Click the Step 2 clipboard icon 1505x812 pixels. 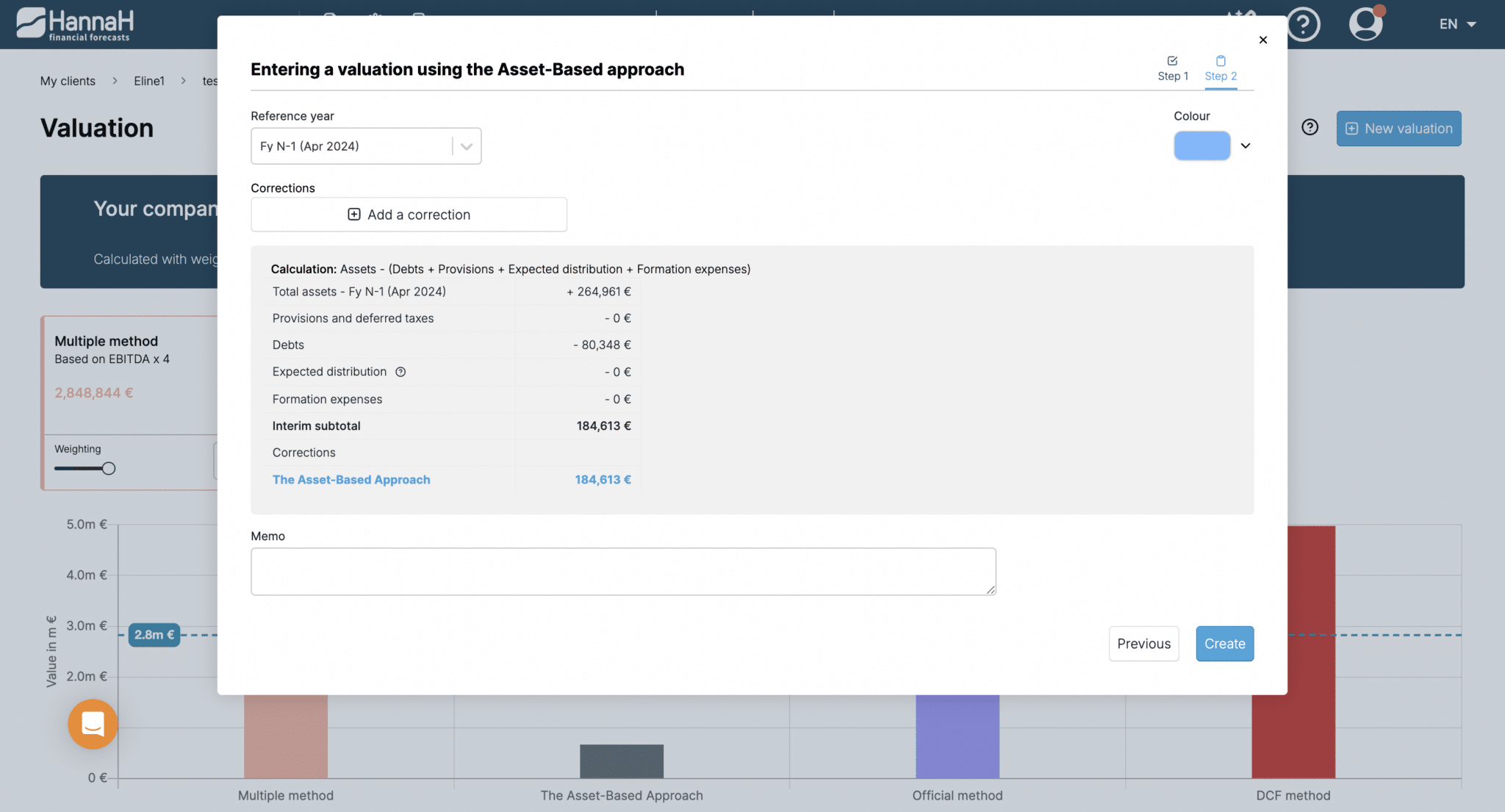[1221, 62]
